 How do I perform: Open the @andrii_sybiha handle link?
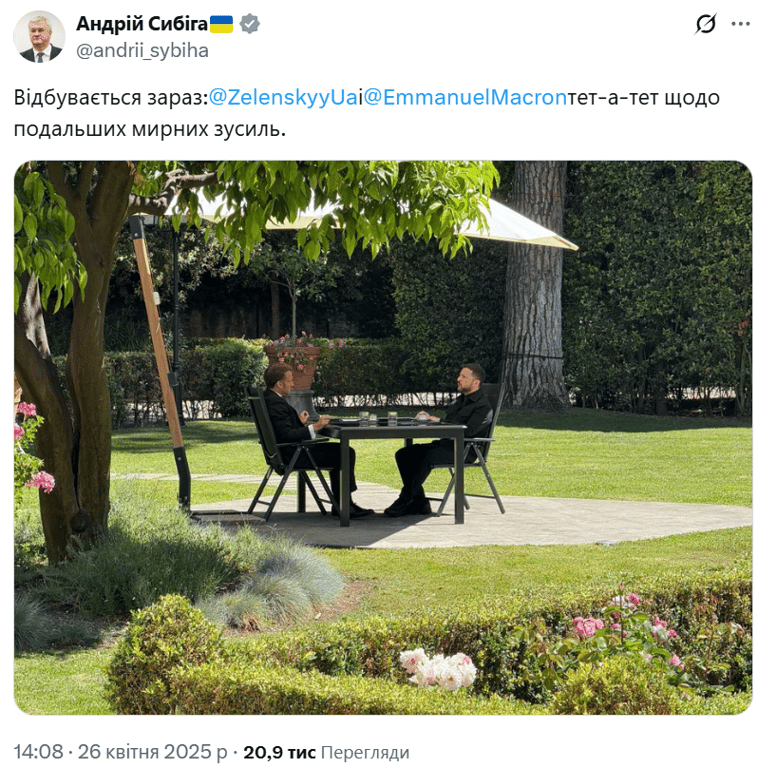[142, 50]
